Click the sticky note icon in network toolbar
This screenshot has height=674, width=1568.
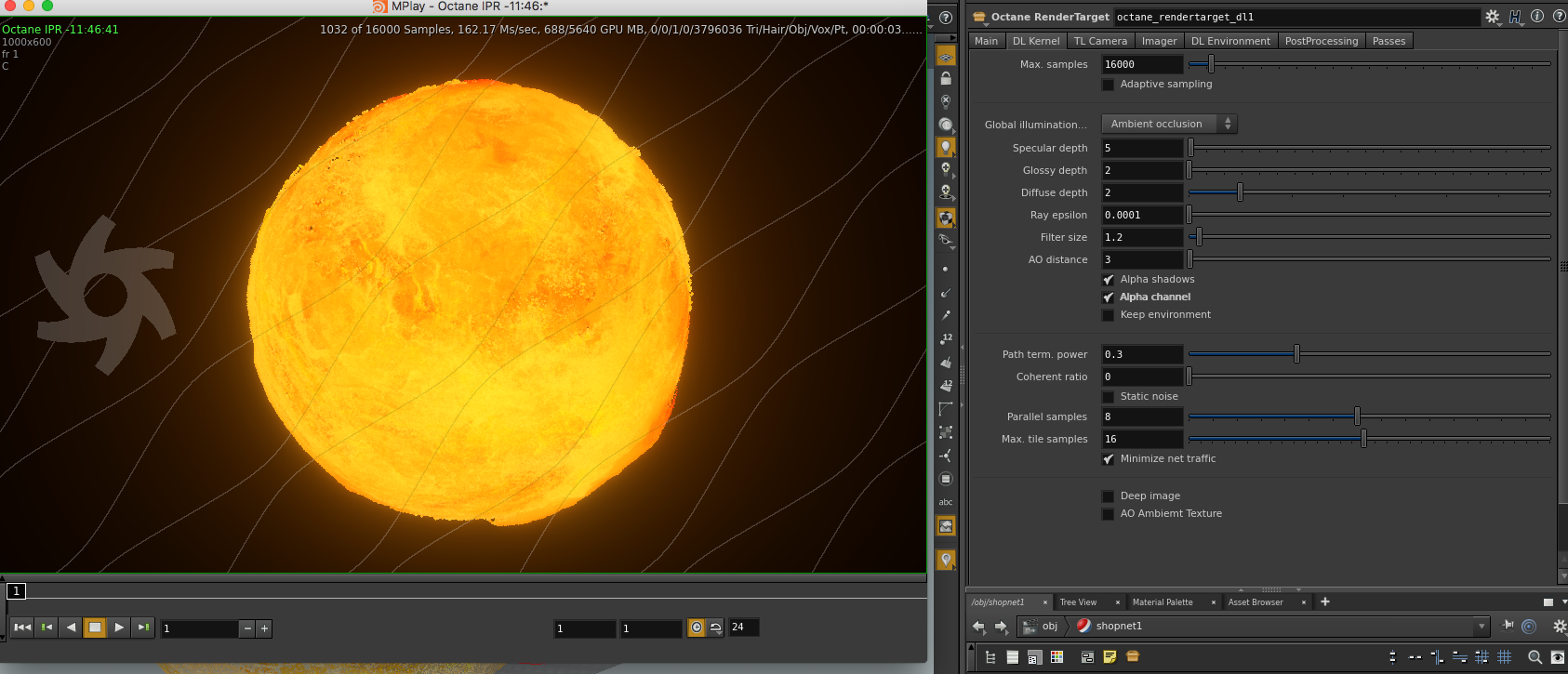pos(1110,657)
